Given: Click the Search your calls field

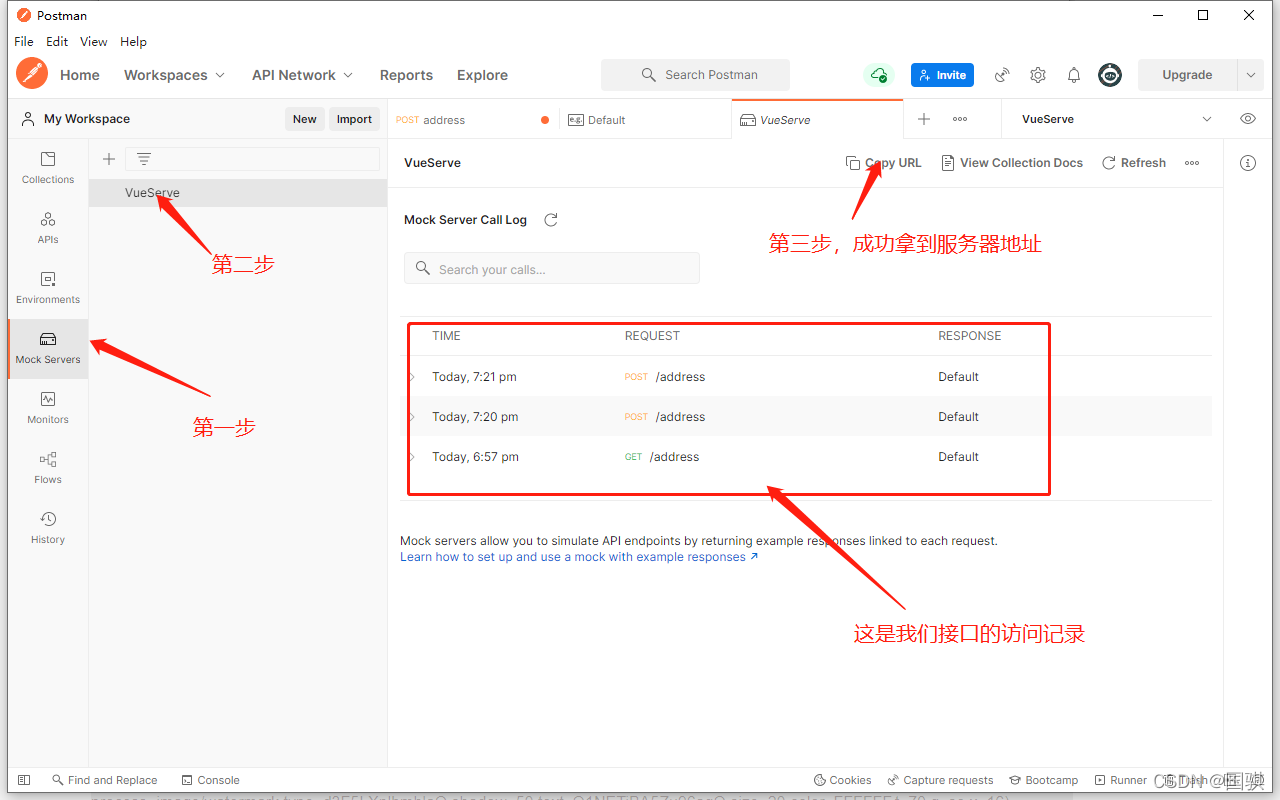Looking at the screenshot, I should 552,268.
